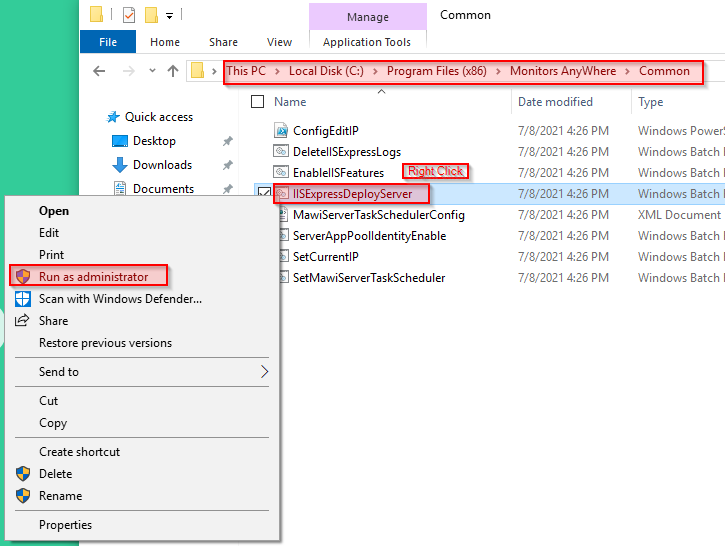Open the recent locations dropdown arrow
Viewport: 725px width, 546px height.
tap(151, 71)
